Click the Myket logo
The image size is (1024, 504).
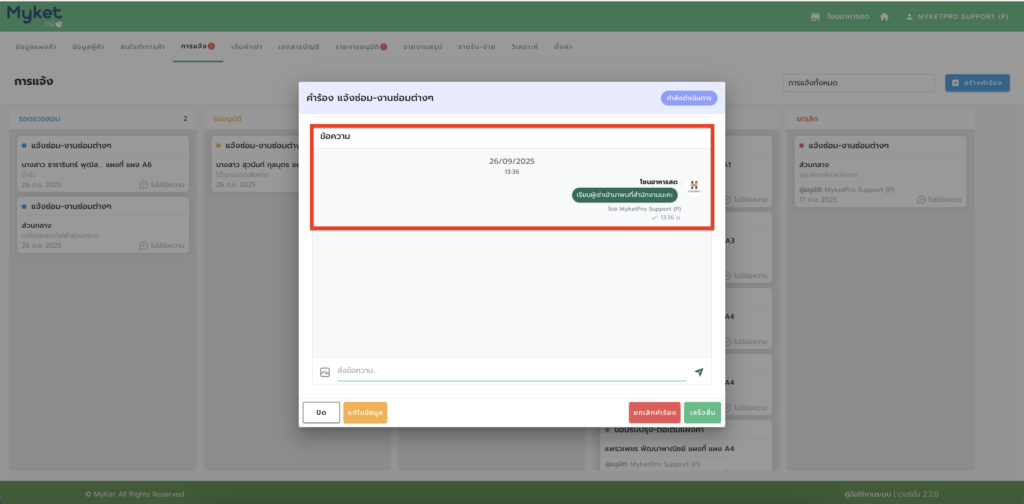34,15
